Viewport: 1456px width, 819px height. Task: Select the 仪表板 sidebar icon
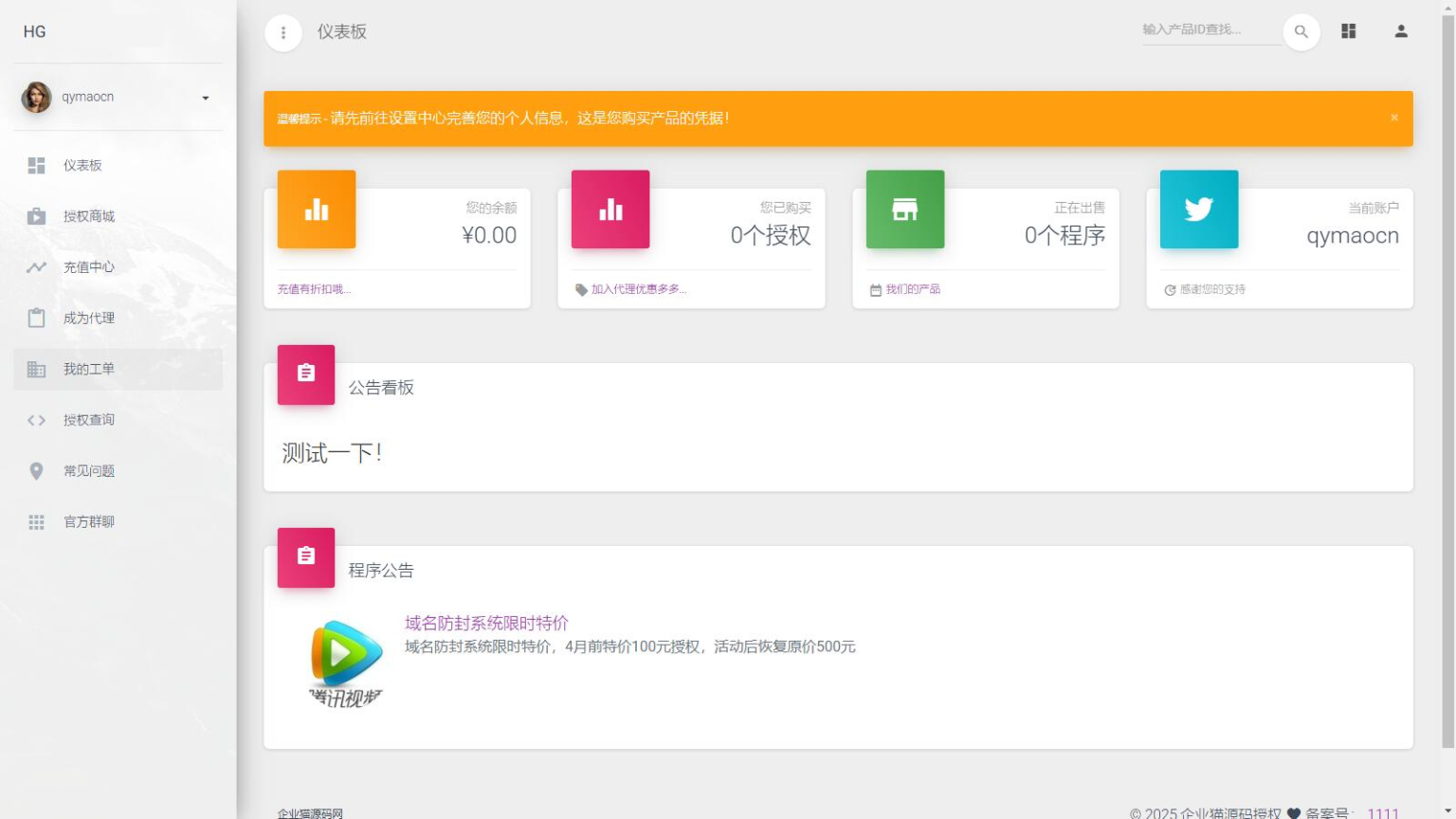[36, 165]
